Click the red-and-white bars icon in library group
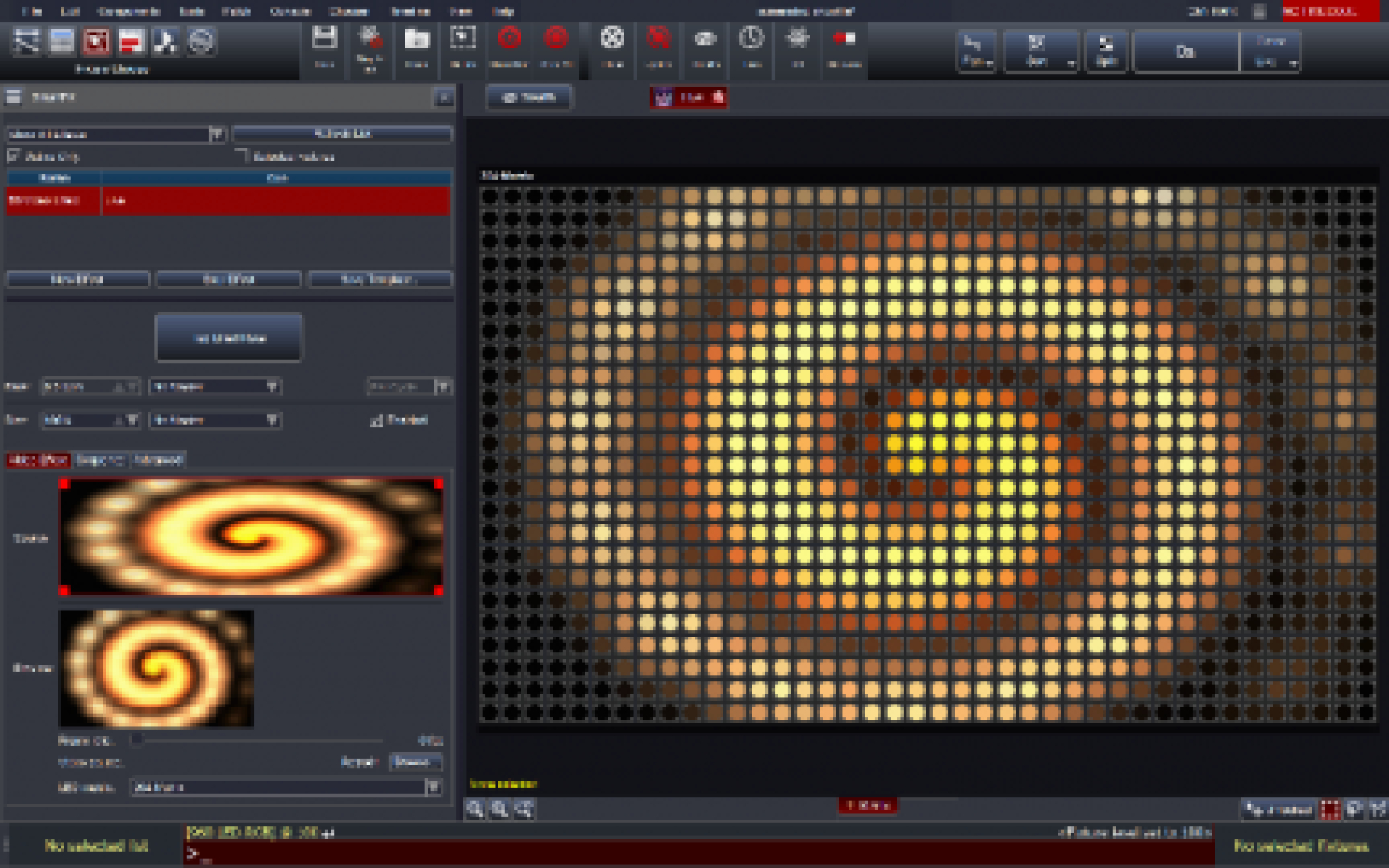The width and height of the screenshot is (1389, 868). tap(131, 41)
